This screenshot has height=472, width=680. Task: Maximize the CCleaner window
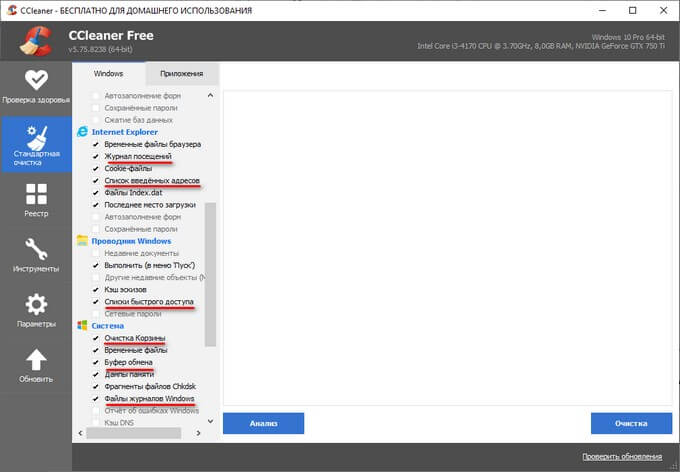click(x=633, y=10)
